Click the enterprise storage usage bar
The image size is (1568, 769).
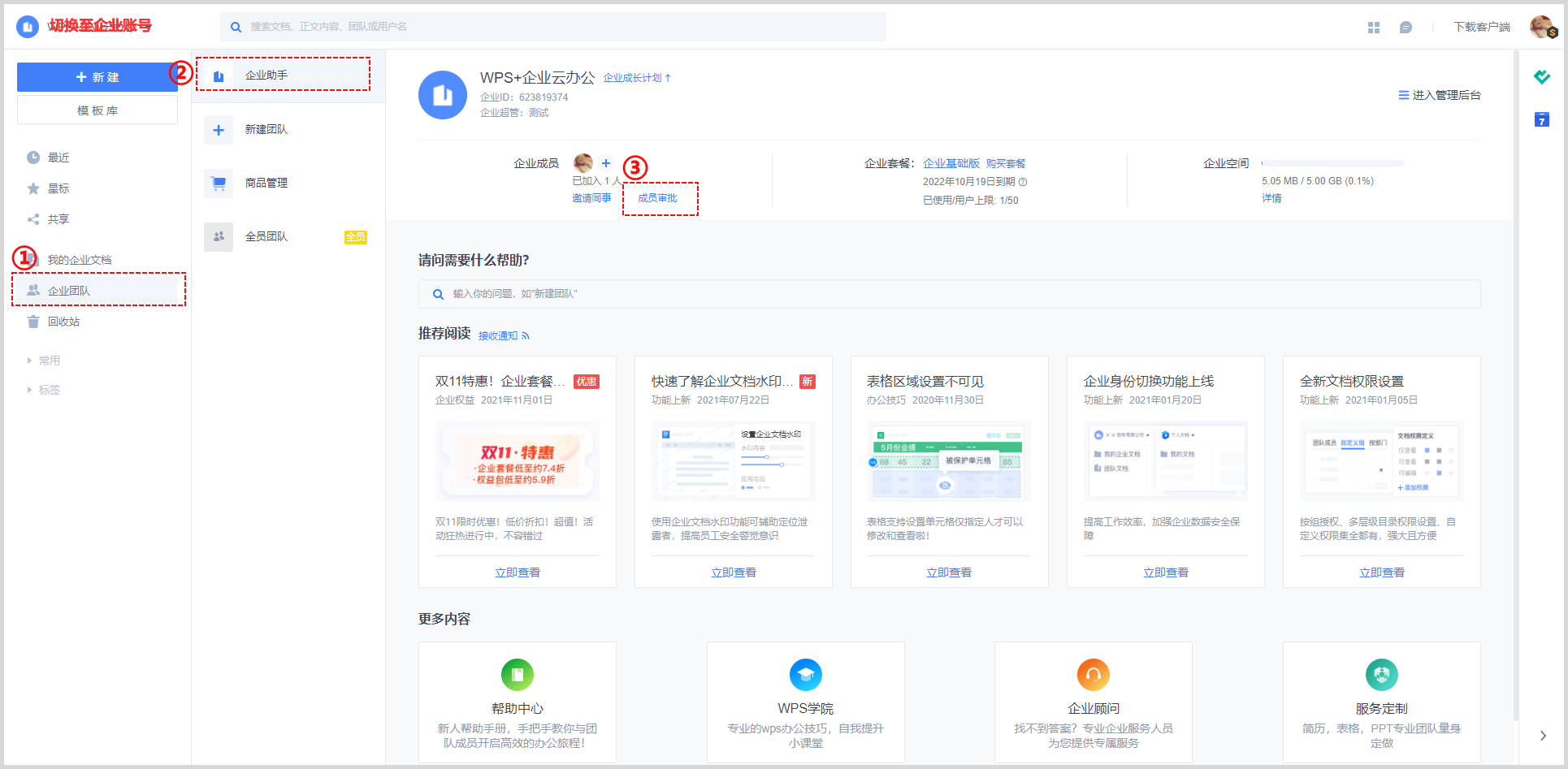1332,163
